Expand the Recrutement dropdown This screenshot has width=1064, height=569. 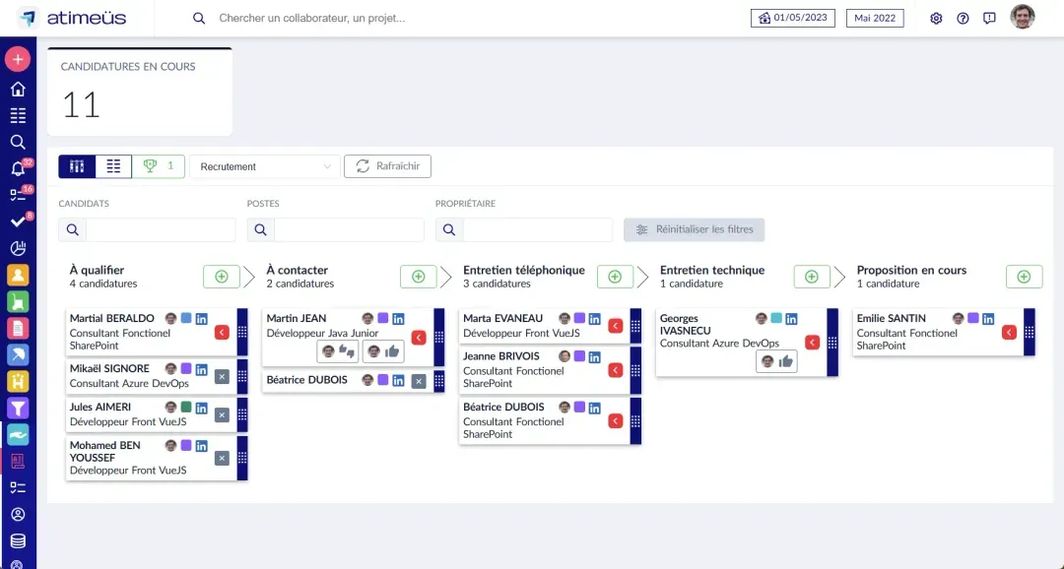click(265, 167)
